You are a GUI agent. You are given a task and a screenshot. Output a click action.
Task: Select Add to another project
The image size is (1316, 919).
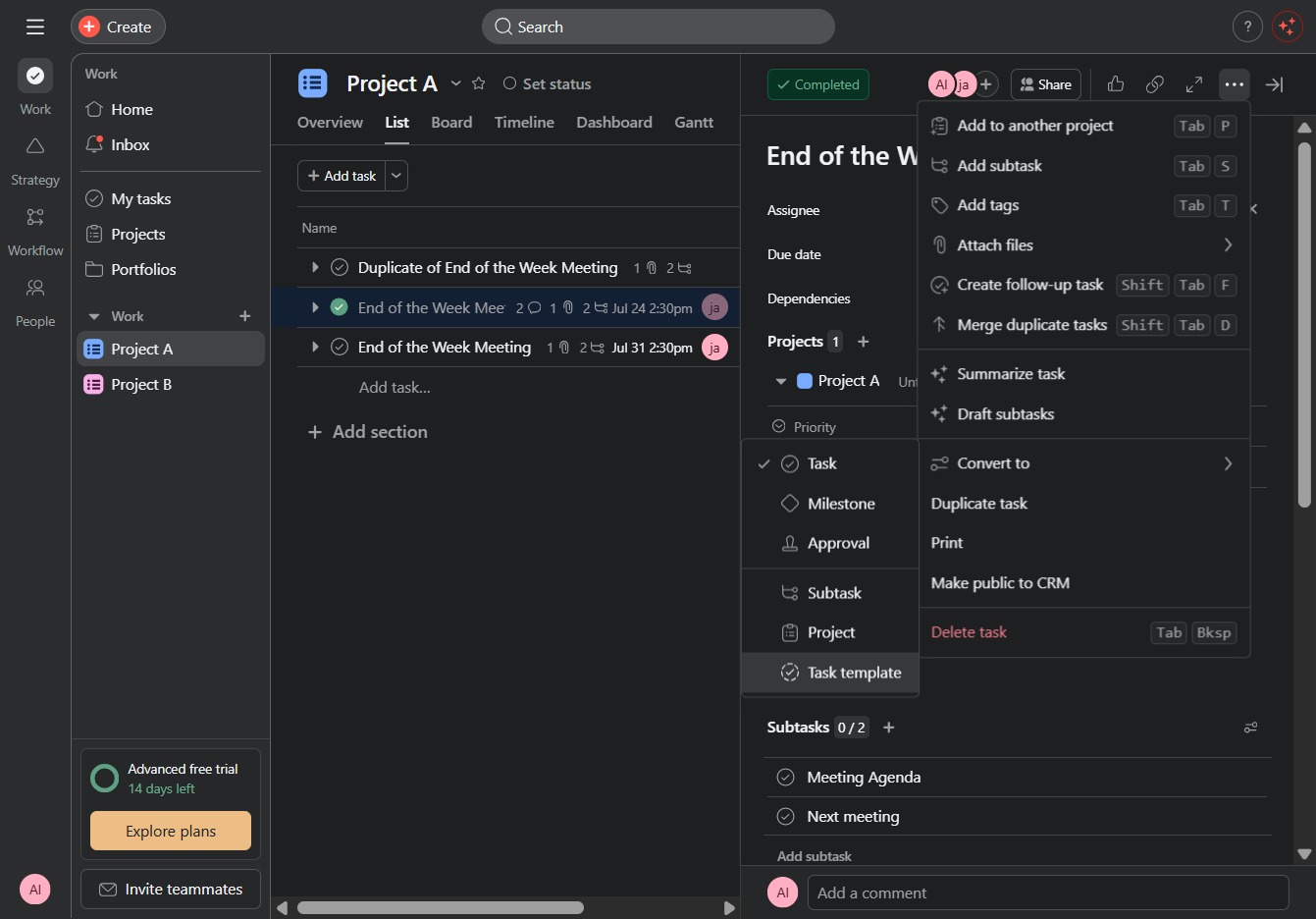tap(1083, 126)
